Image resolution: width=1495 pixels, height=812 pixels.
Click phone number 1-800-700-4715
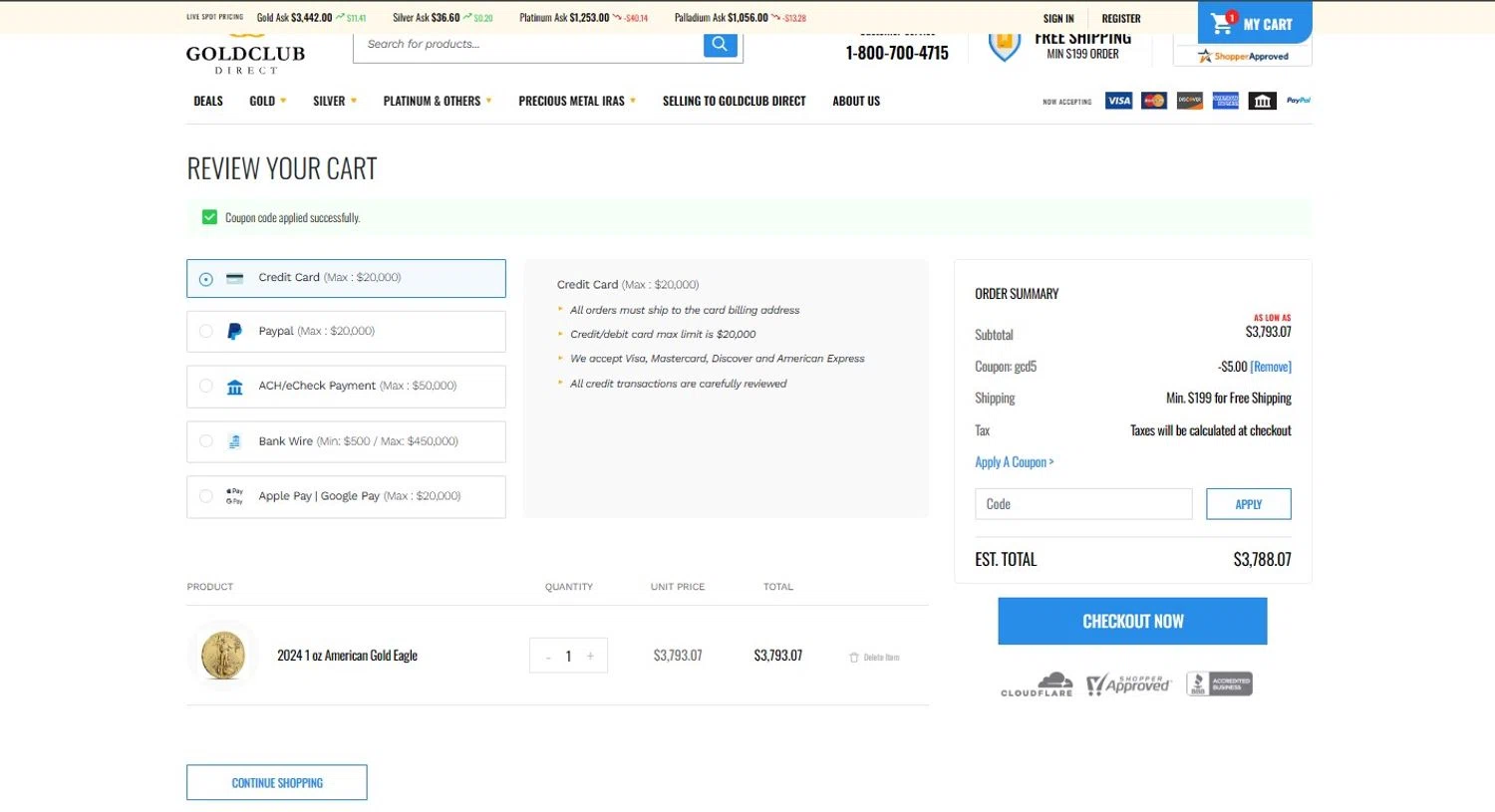tap(897, 54)
